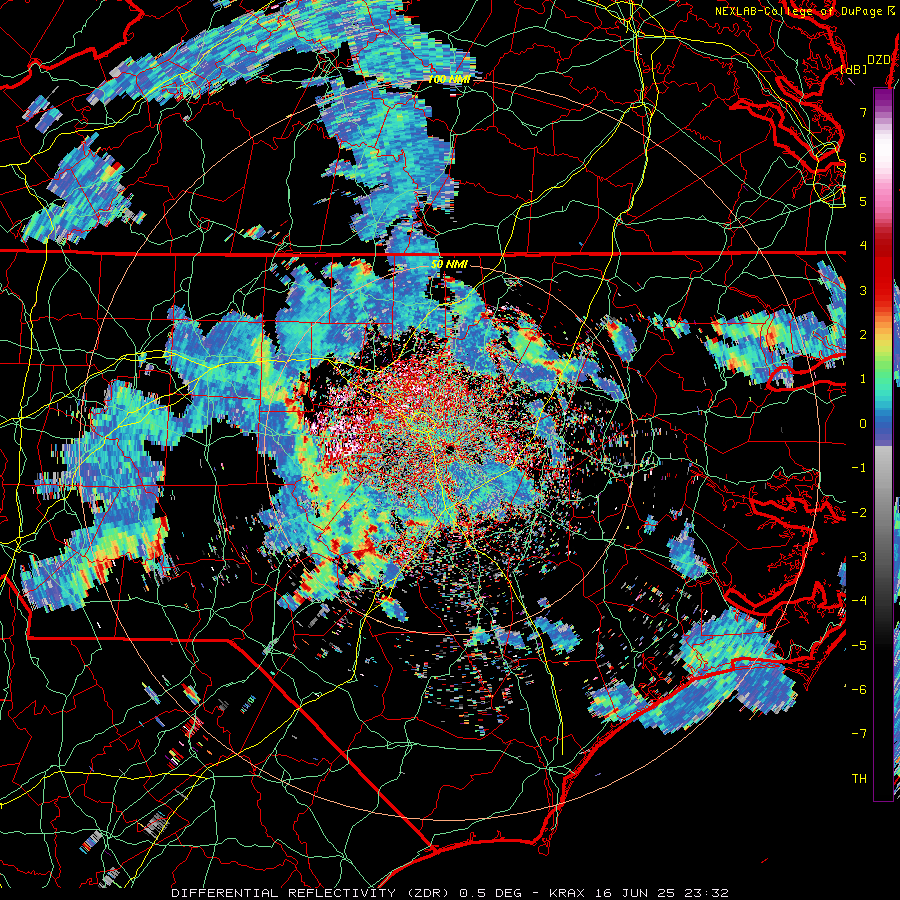Click the TH threshold label on the scale
This screenshot has height=900, width=900.
tap(859, 778)
